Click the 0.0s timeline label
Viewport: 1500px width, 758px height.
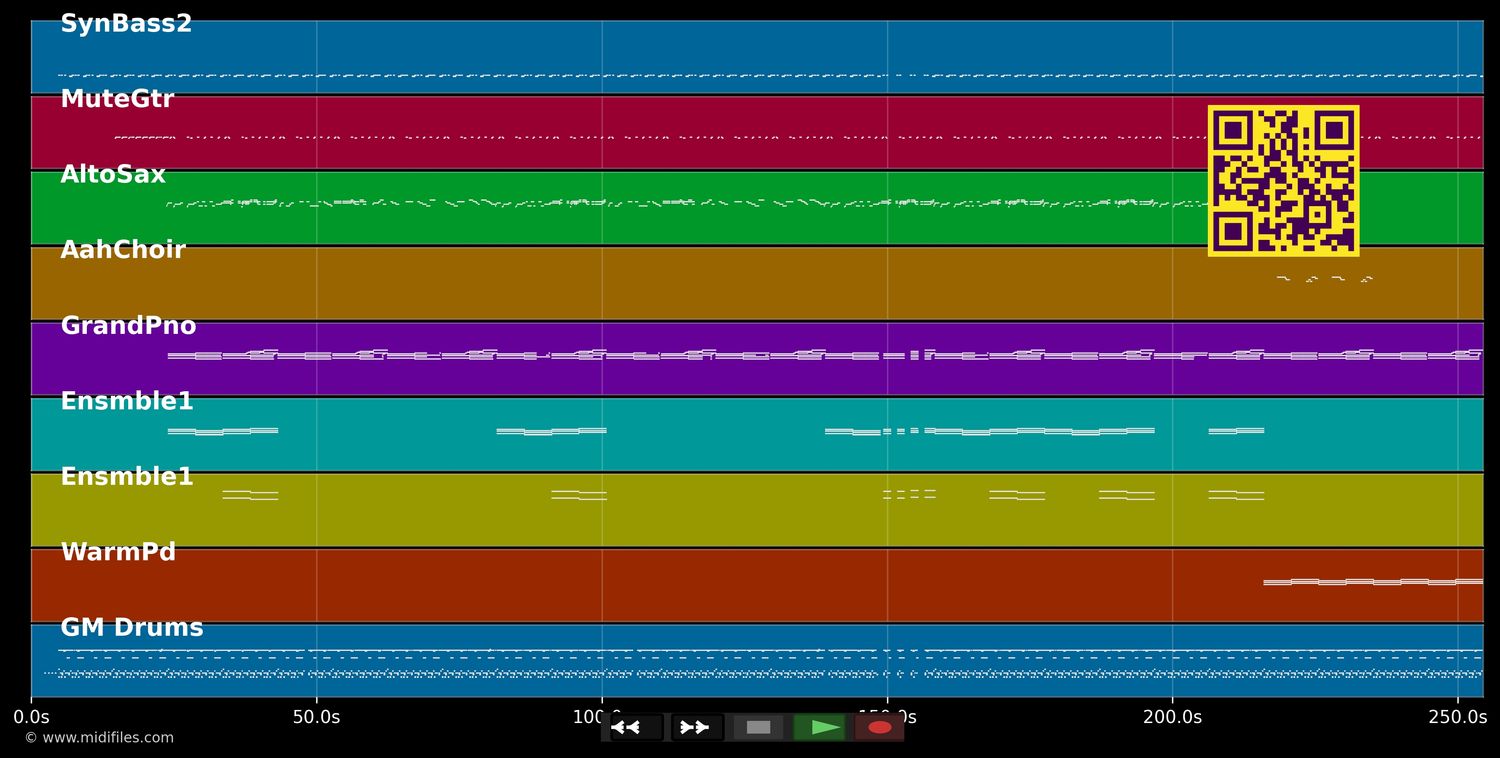coord(31,717)
